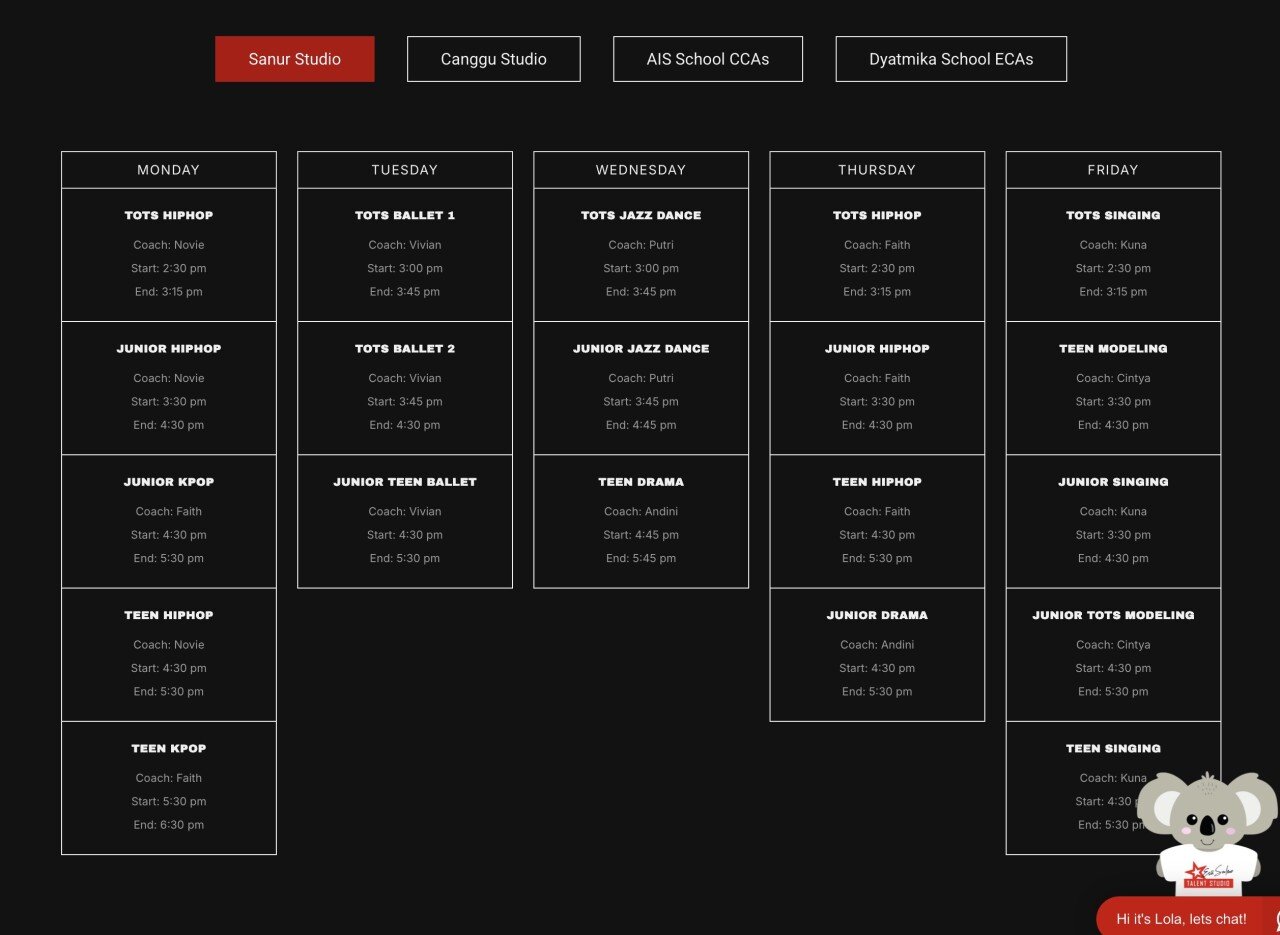Click the MONDAY column header
1280x935 pixels.
[169, 170]
